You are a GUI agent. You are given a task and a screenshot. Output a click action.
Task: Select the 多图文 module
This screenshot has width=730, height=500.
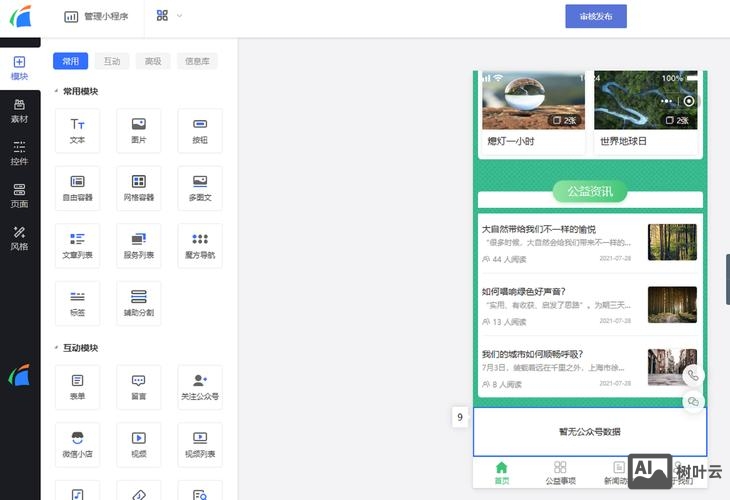click(200, 188)
